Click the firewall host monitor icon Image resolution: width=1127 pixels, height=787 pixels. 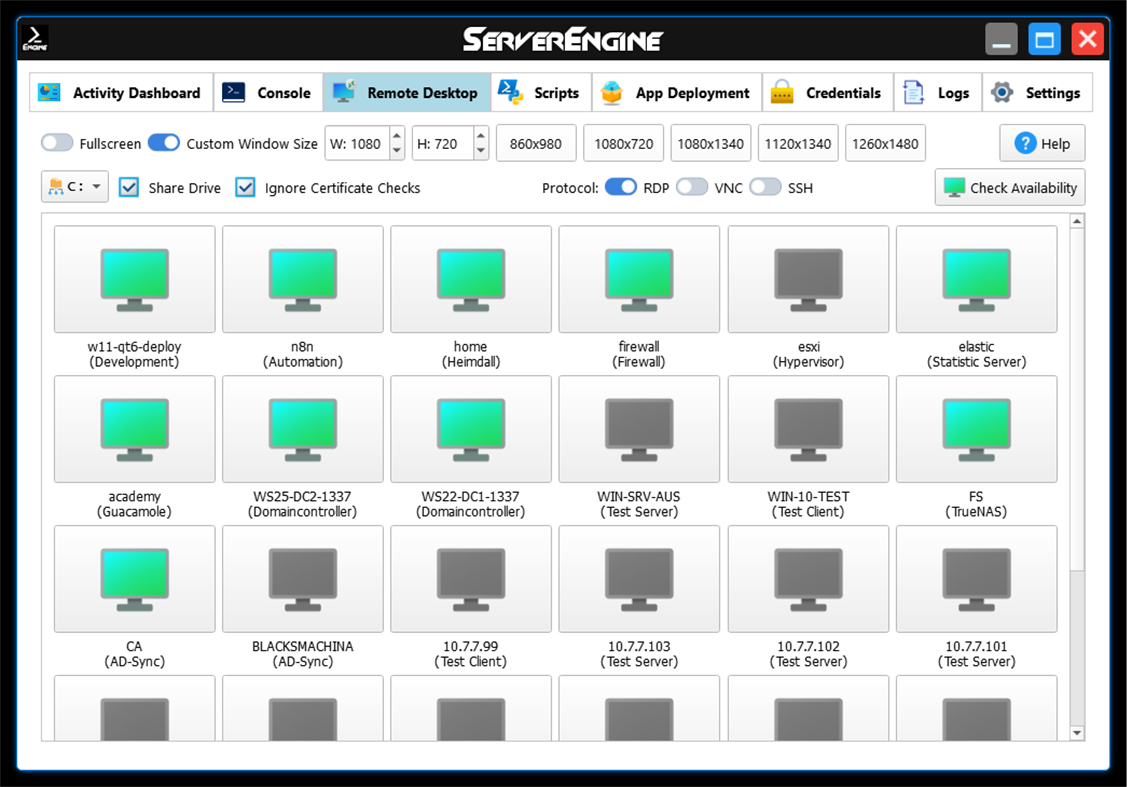click(639, 279)
